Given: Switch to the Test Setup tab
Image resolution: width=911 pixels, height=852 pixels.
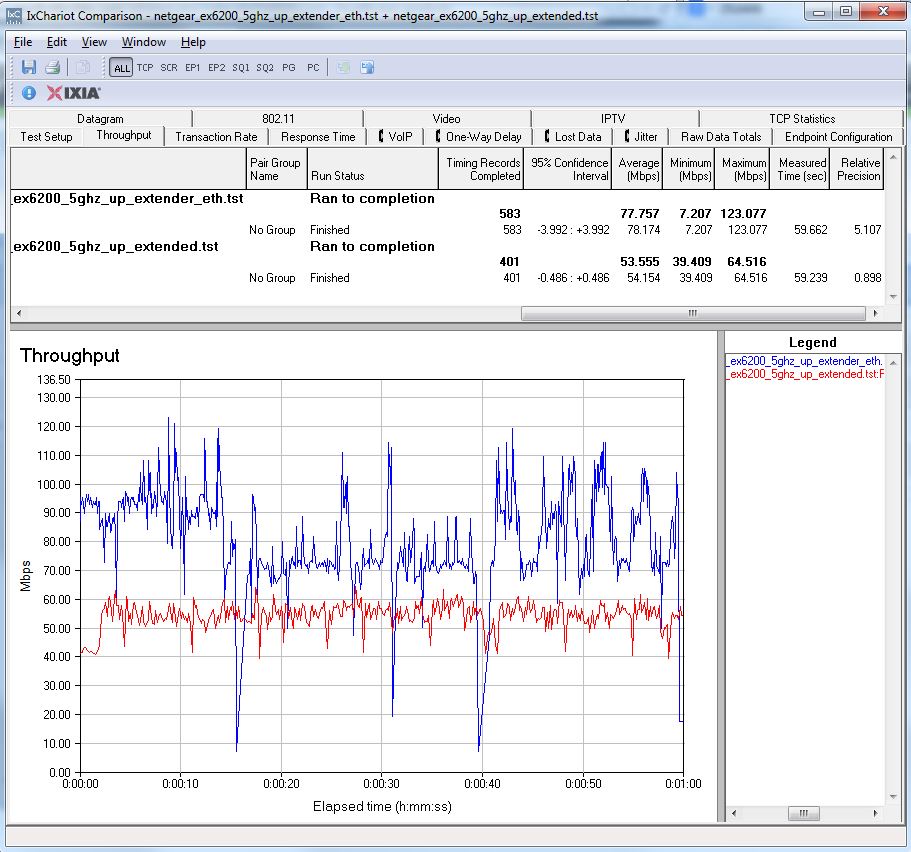Looking at the screenshot, I should (46, 137).
